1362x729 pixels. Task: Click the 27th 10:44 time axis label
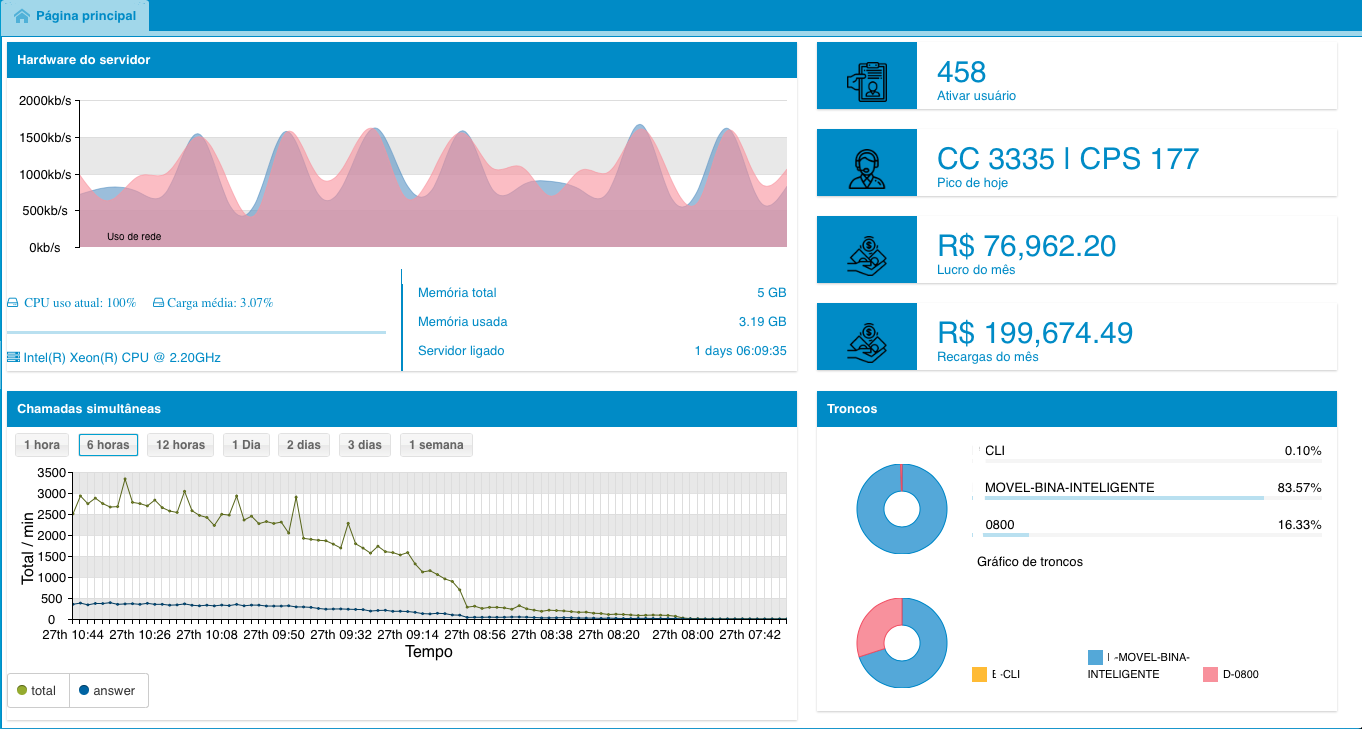point(72,634)
